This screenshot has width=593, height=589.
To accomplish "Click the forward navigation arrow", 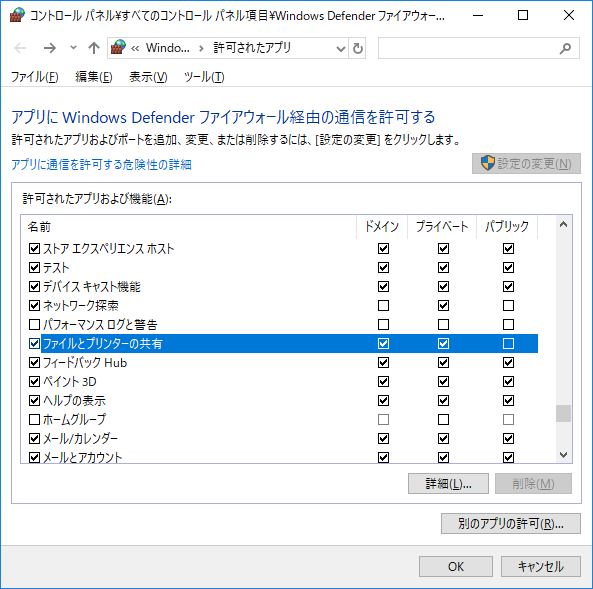I will coord(50,48).
